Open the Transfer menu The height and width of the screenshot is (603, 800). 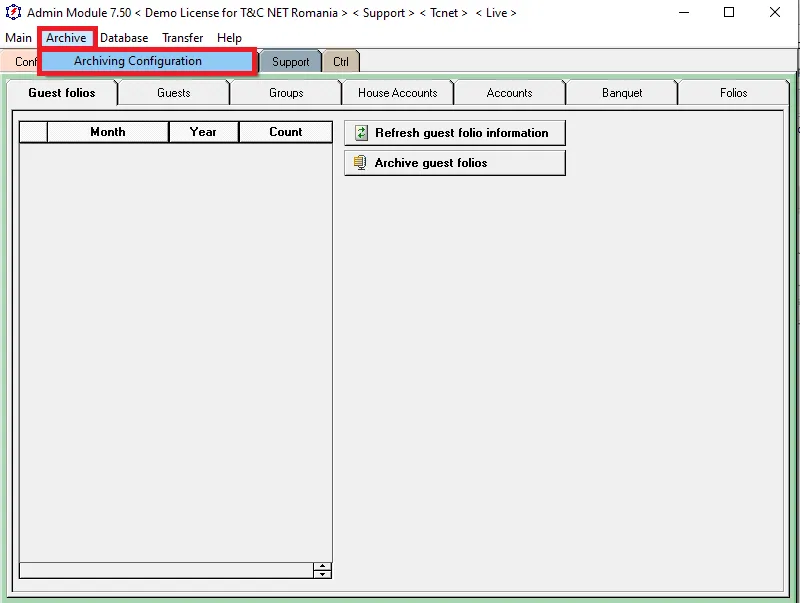pos(183,38)
